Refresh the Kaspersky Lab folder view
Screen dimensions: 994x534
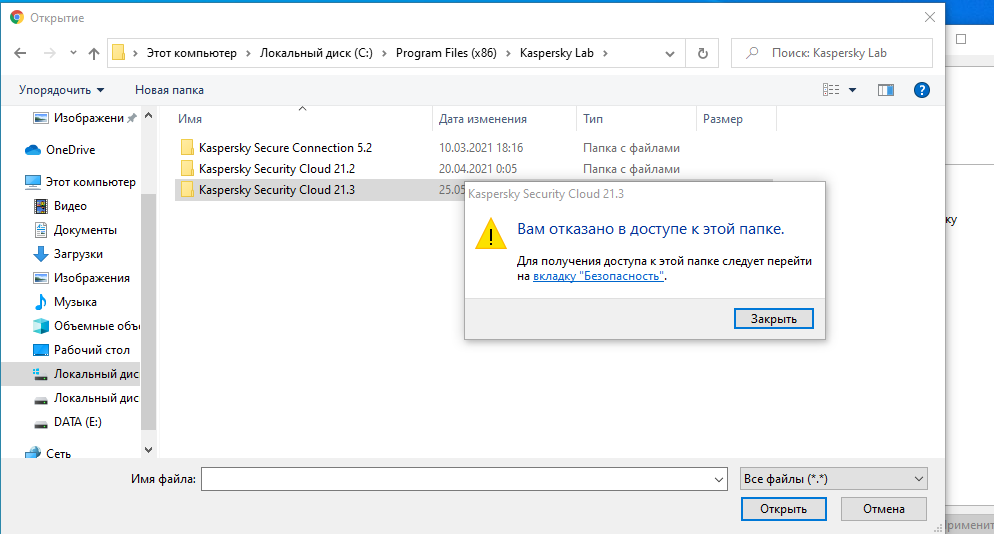[703, 53]
